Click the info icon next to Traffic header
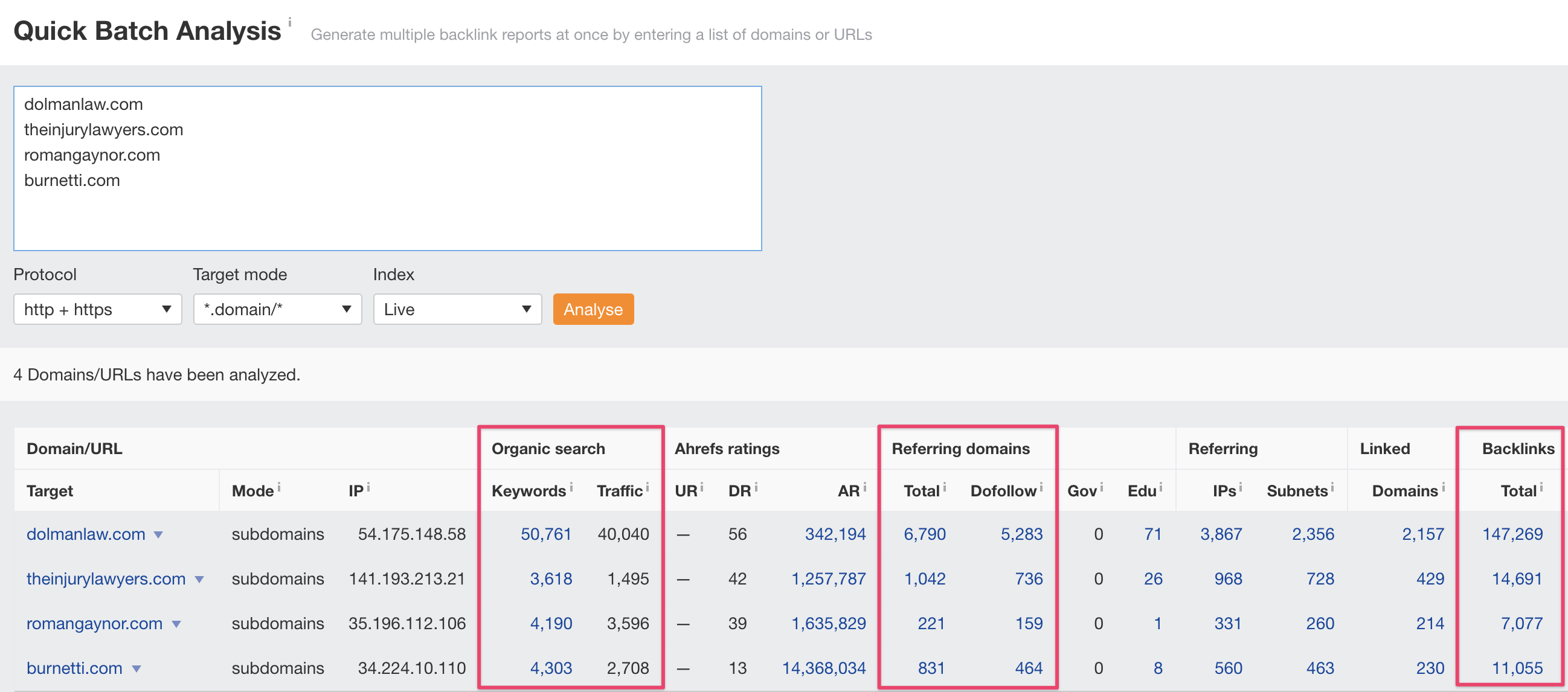The height and width of the screenshot is (692, 1568). (x=647, y=487)
